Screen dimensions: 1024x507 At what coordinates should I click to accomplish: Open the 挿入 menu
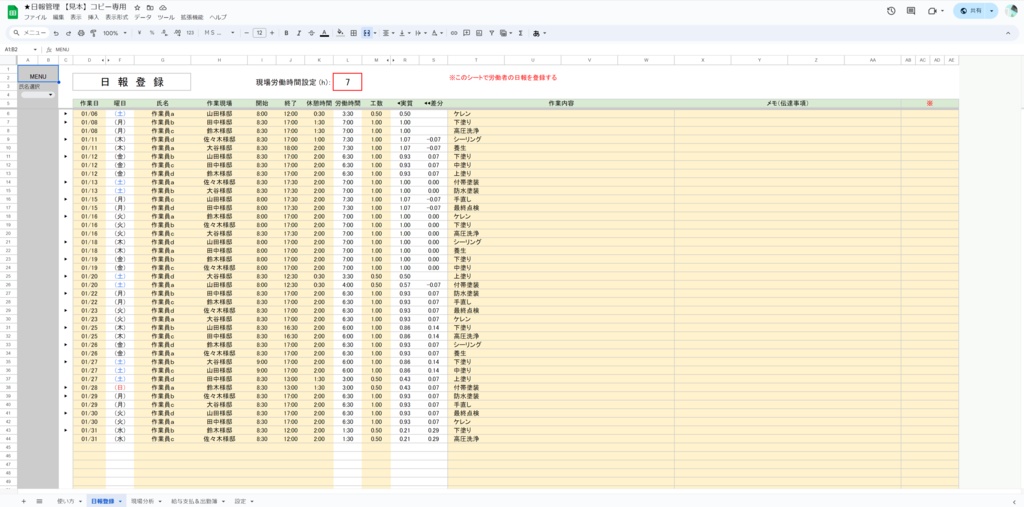[x=93, y=17]
